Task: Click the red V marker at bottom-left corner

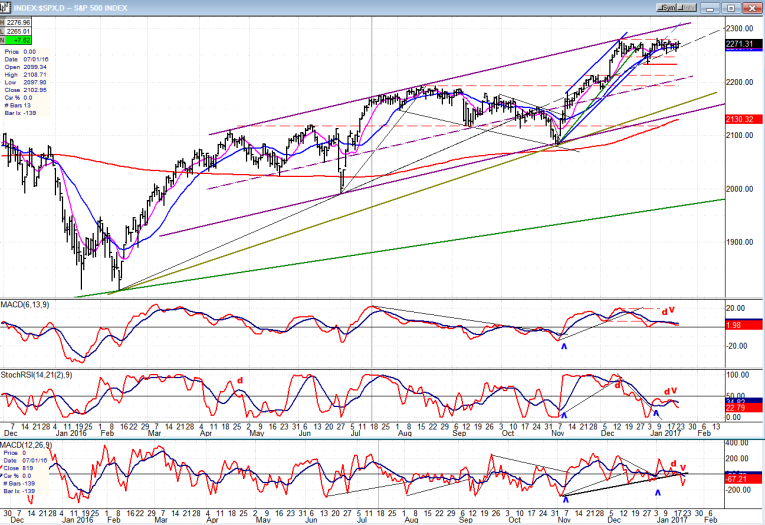Action: (x=31, y=500)
